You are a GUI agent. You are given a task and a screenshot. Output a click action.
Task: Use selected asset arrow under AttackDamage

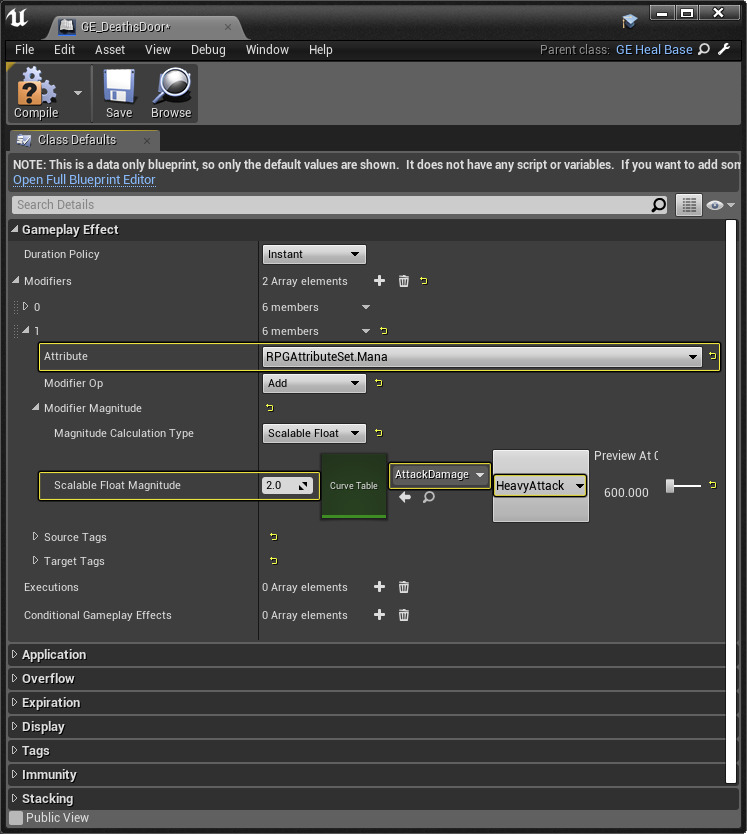click(405, 497)
